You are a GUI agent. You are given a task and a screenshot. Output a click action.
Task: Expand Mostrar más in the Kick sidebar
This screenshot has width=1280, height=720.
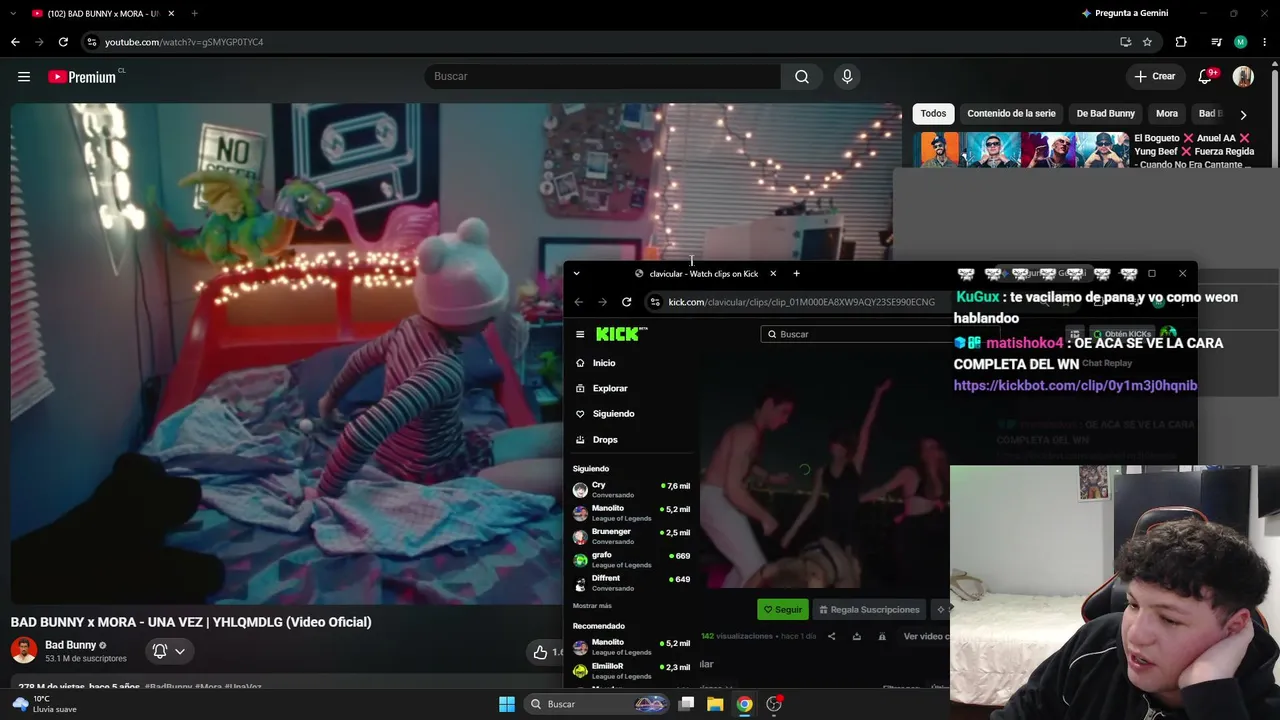[x=592, y=606]
